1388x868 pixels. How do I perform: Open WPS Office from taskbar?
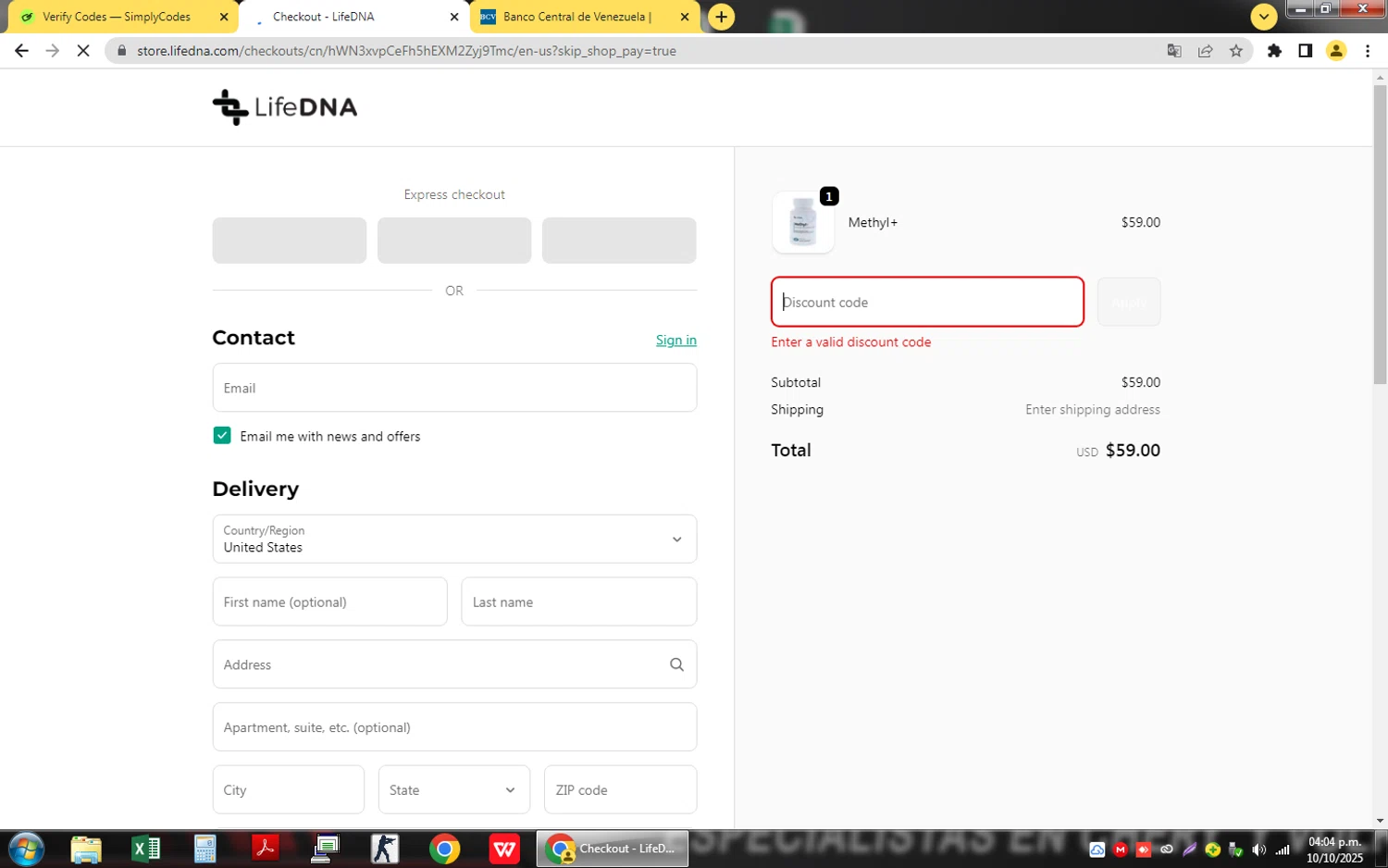504,849
